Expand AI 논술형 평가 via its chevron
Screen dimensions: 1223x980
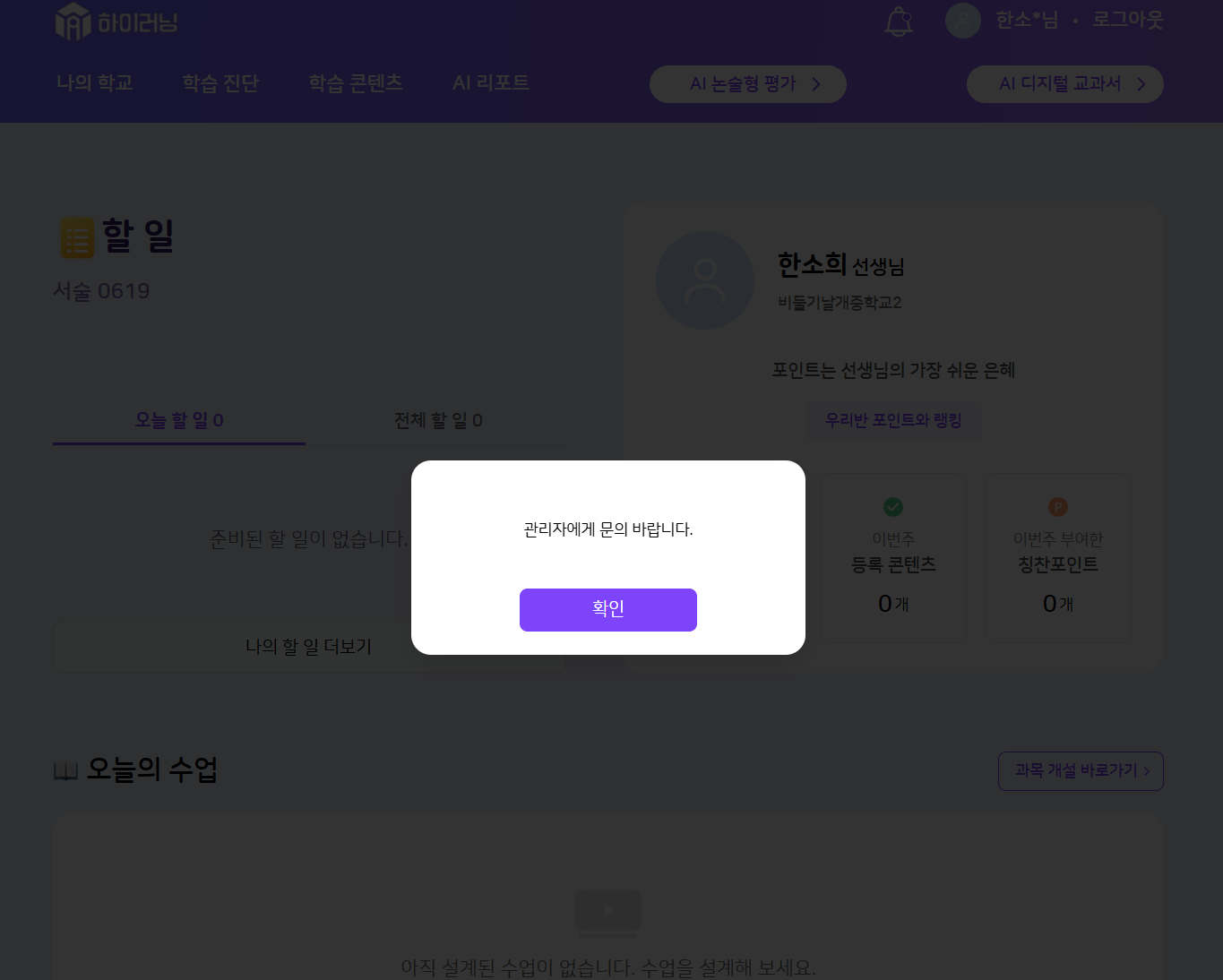coord(816,84)
